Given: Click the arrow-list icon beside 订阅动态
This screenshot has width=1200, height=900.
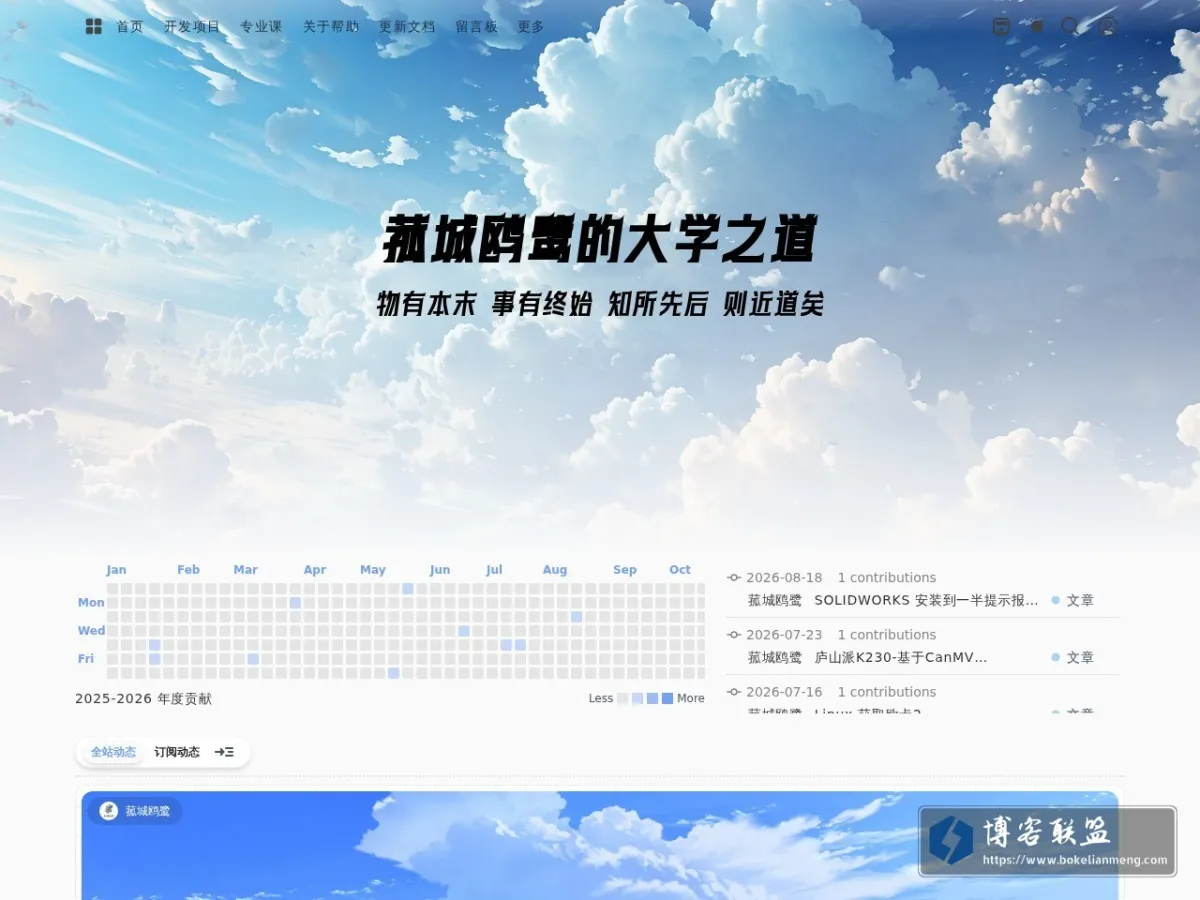Looking at the screenshot, I should coord(225,752).
